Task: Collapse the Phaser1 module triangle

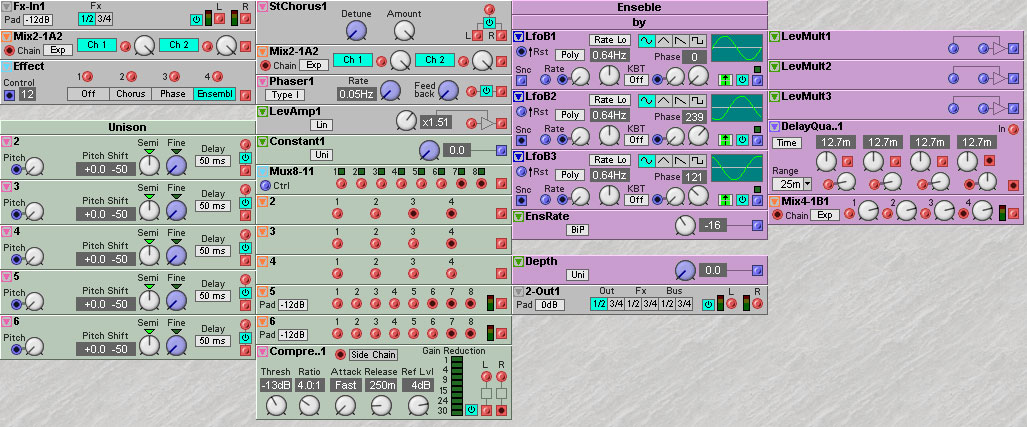Action: (262, 81)
